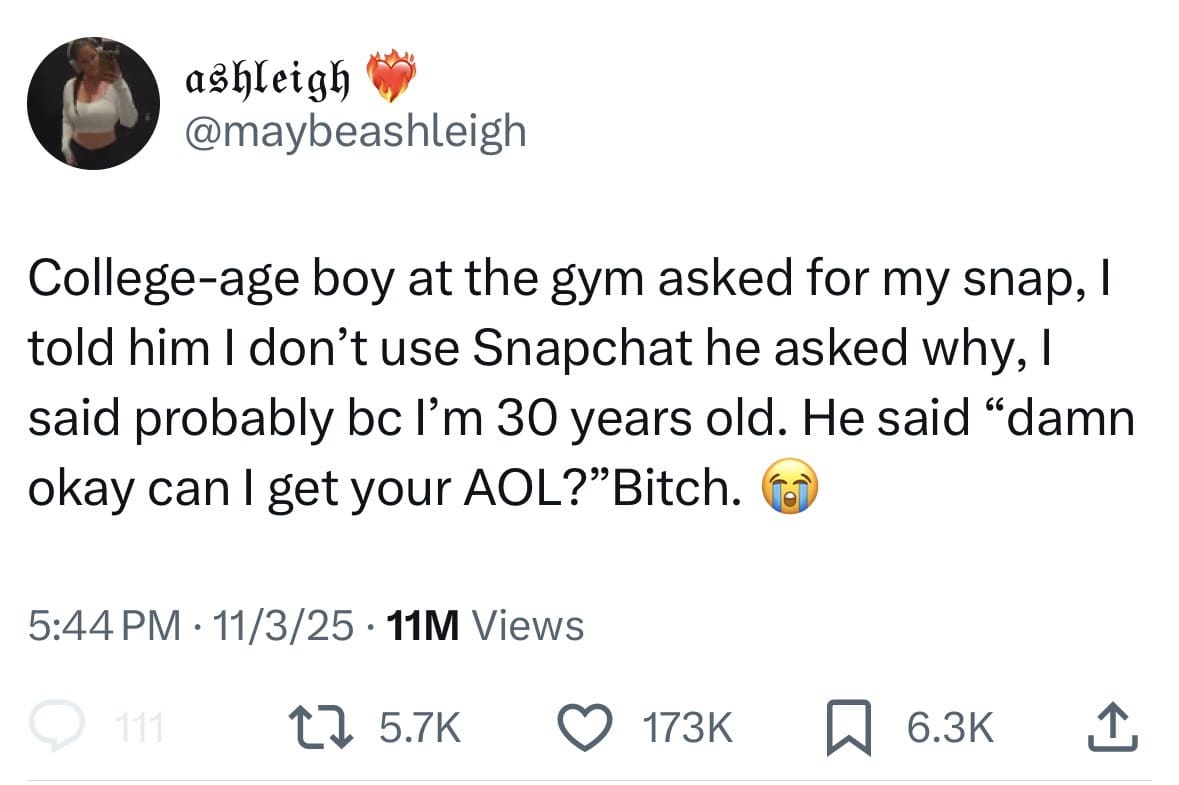Visit the @maybeashleigh handle link
This screenshot has height=785, width=1179.
click(353, 129)
